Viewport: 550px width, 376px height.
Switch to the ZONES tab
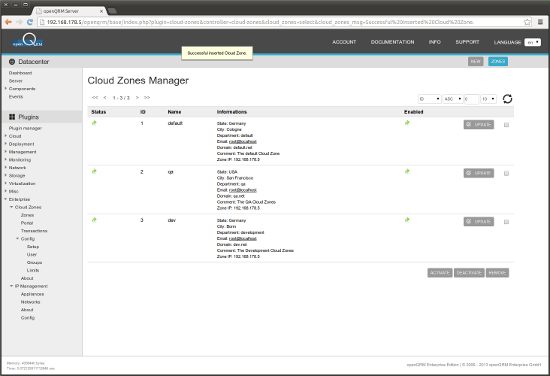tap(498, 61)
